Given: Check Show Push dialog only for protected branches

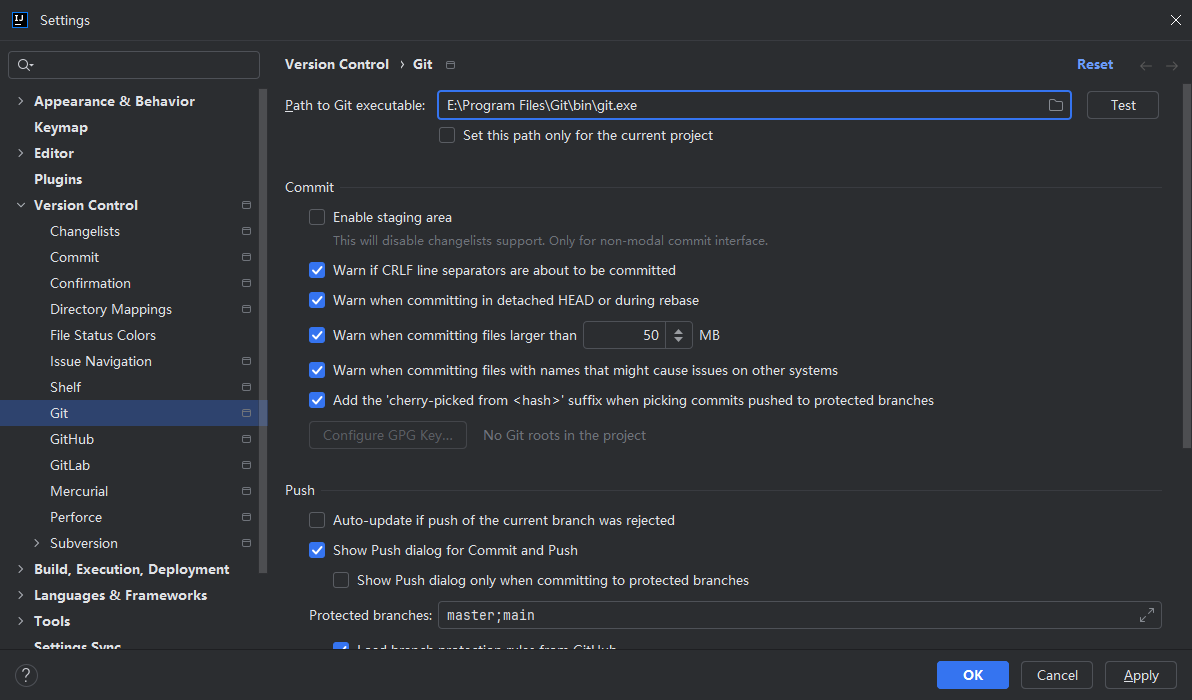Looking at the screenshot, I should pos(341,580).
